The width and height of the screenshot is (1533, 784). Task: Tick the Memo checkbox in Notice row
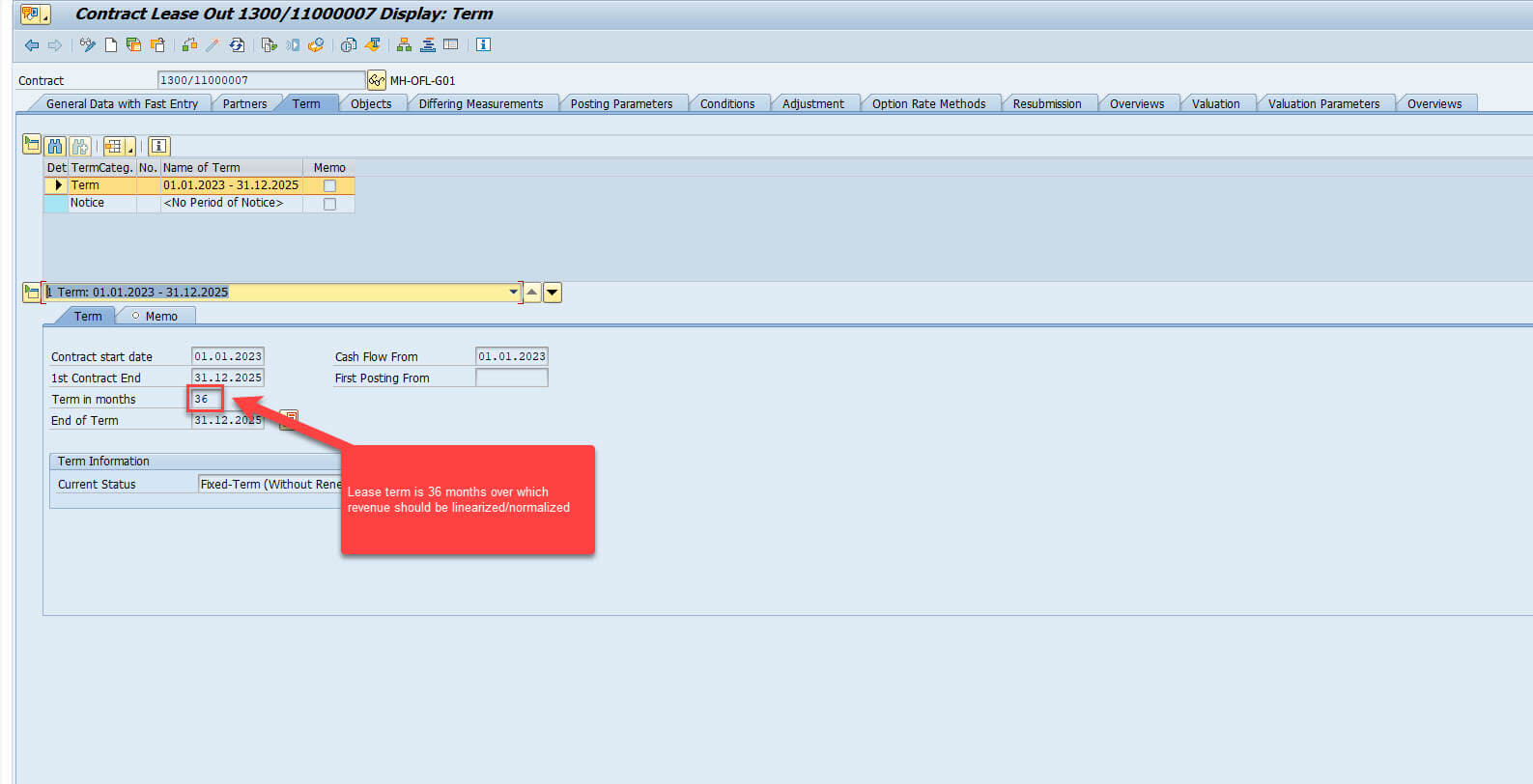coord(329,204)
